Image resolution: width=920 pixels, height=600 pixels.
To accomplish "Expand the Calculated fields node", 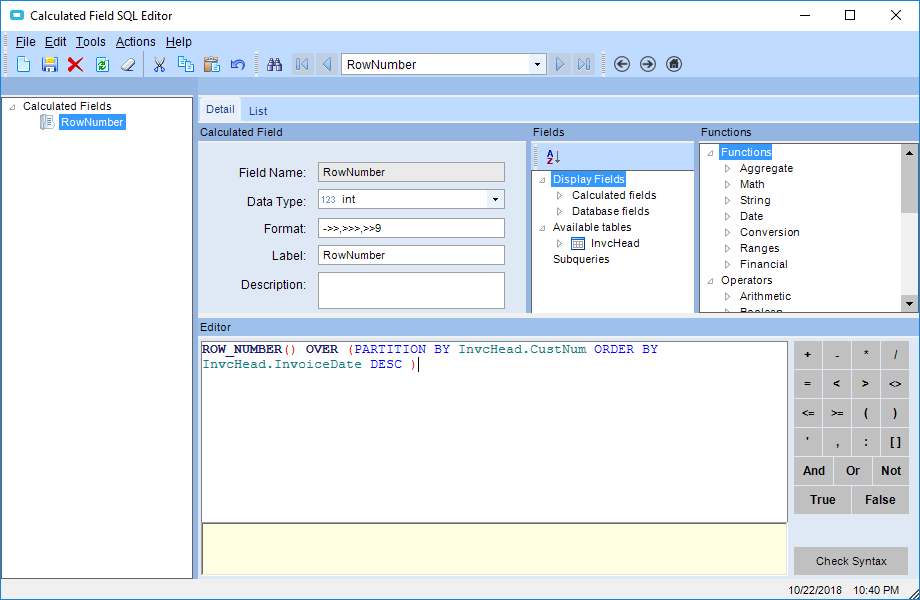I will pos(560,195).
